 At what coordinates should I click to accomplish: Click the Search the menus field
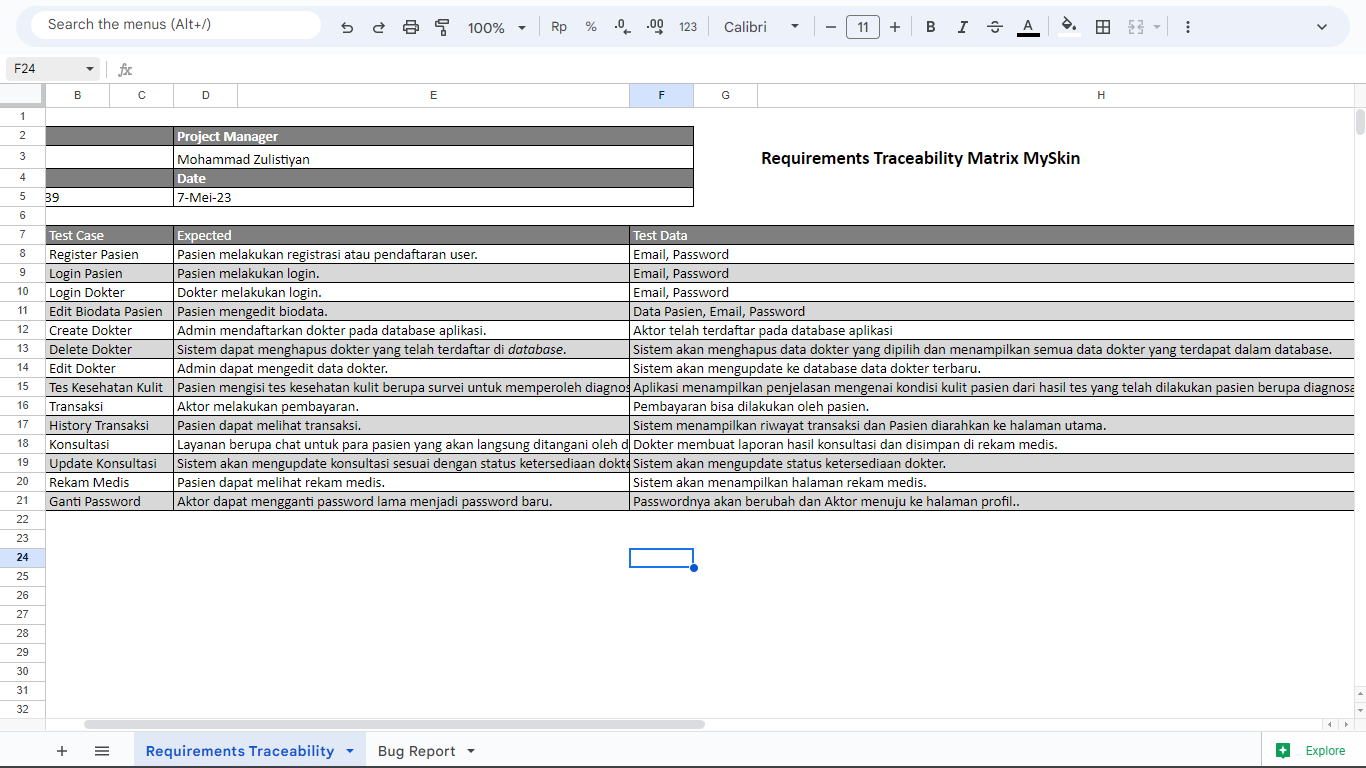pyautogui.click(x=175, y=25)
